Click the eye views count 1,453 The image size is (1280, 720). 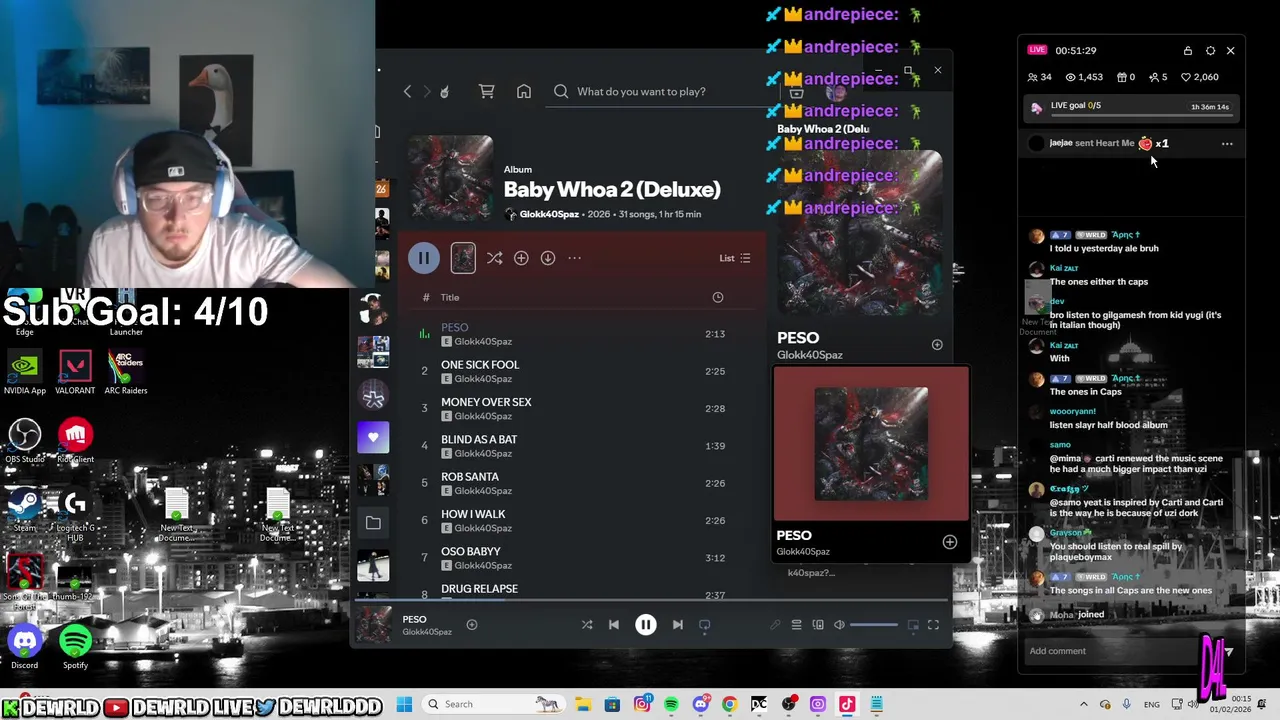pos(1084,77)
